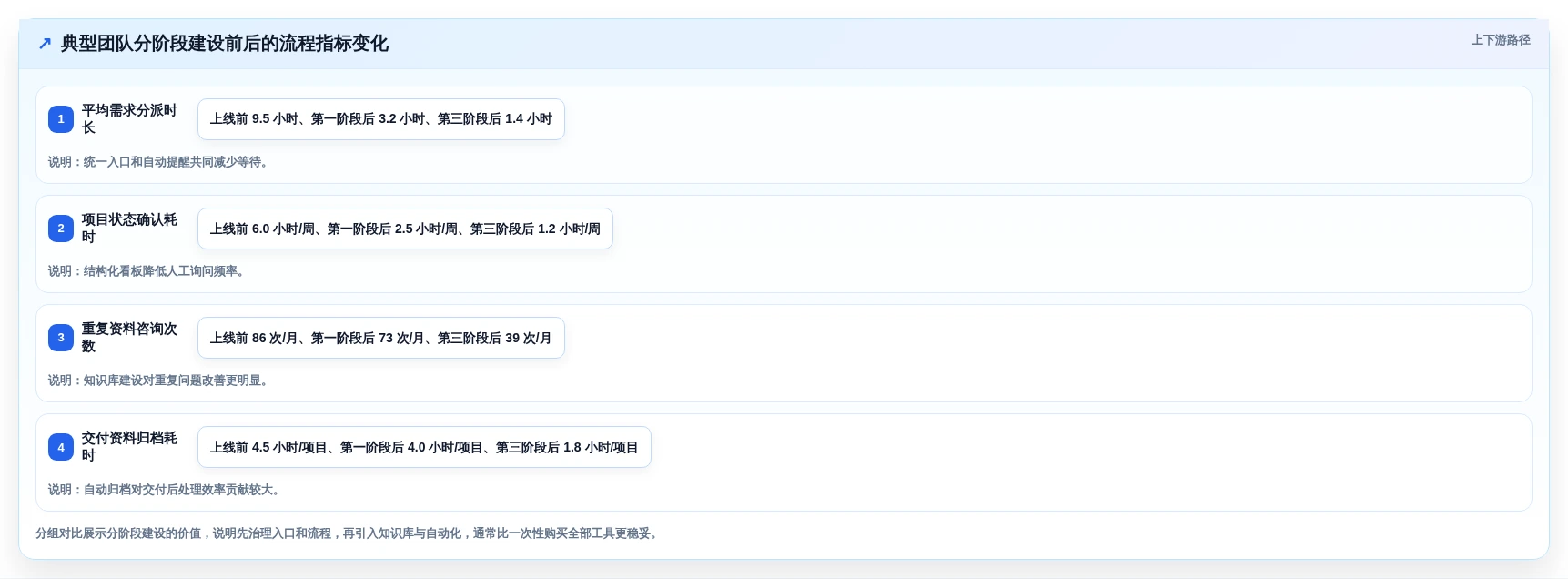Image resolution: width=1568 pixels, height=579 pixels.
Task: Click the note 统一入口和自动提醒共同减少等待
Action: (158, 162)
